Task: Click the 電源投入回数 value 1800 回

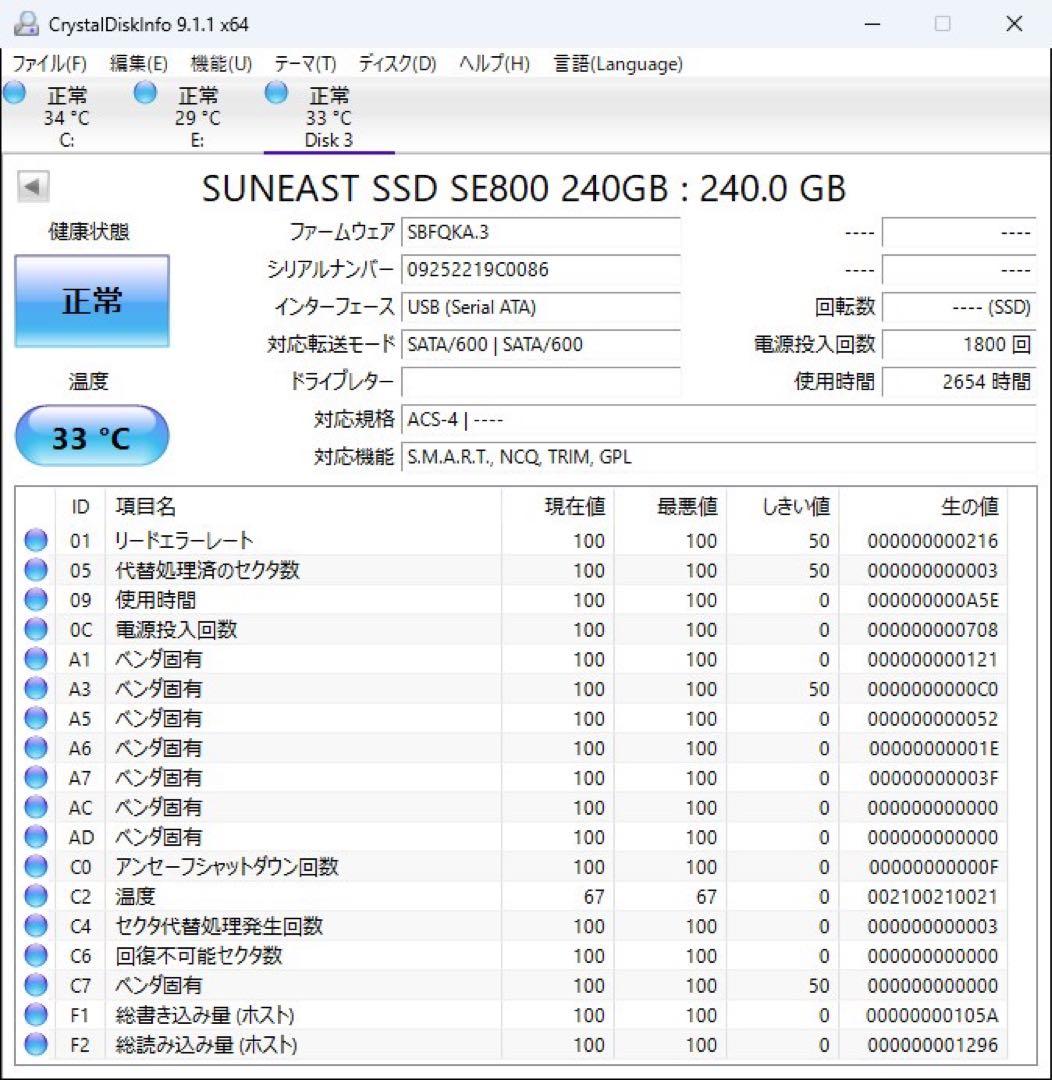Action: [958, 345]
